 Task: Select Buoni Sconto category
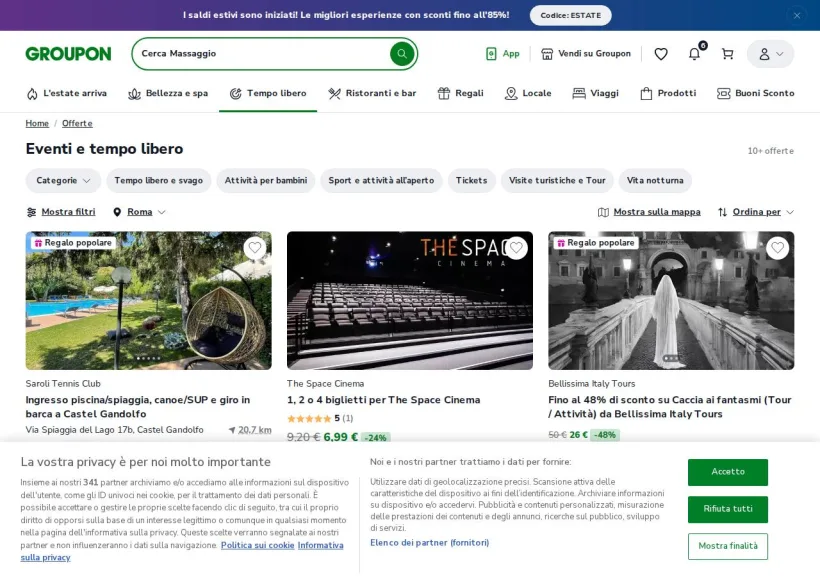click(755, 93)
